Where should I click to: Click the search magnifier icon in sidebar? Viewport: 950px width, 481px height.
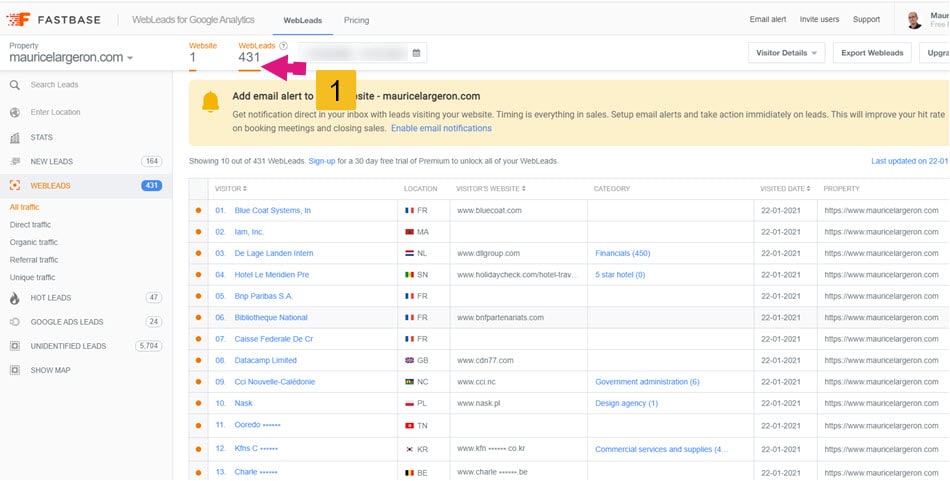pyautogui.click(x=15, y=85)
